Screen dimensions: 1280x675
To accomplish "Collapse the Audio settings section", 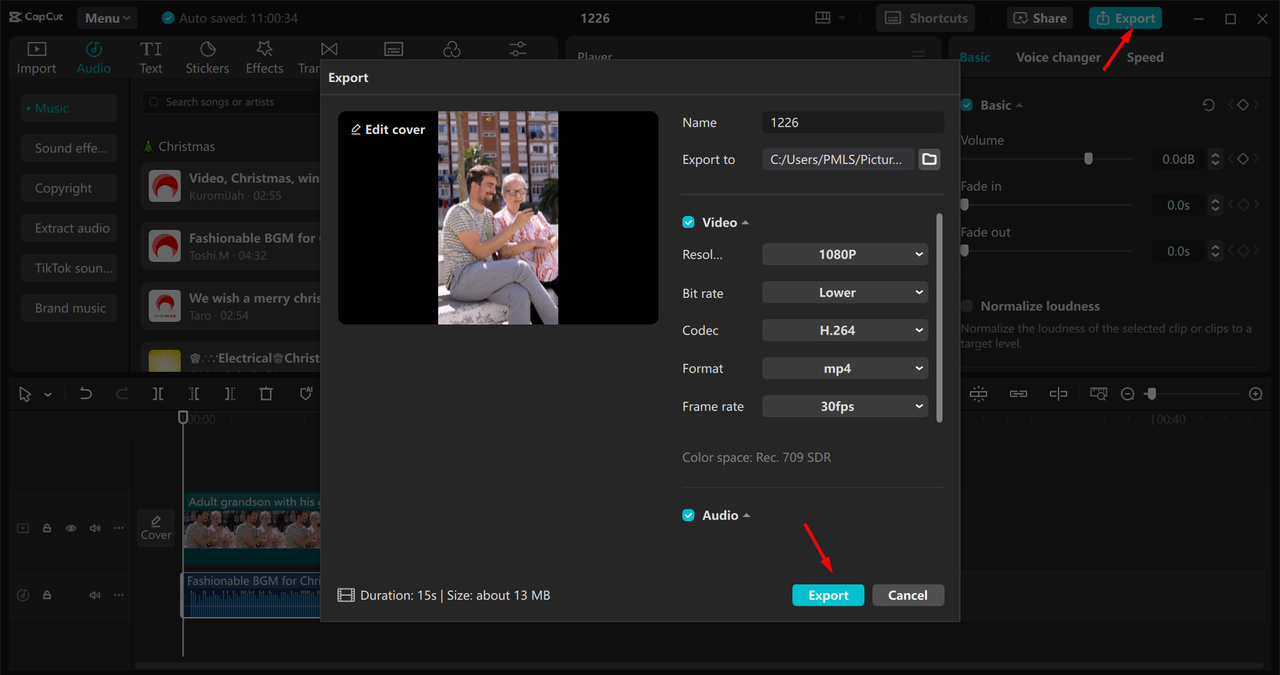I will point(746,516).
